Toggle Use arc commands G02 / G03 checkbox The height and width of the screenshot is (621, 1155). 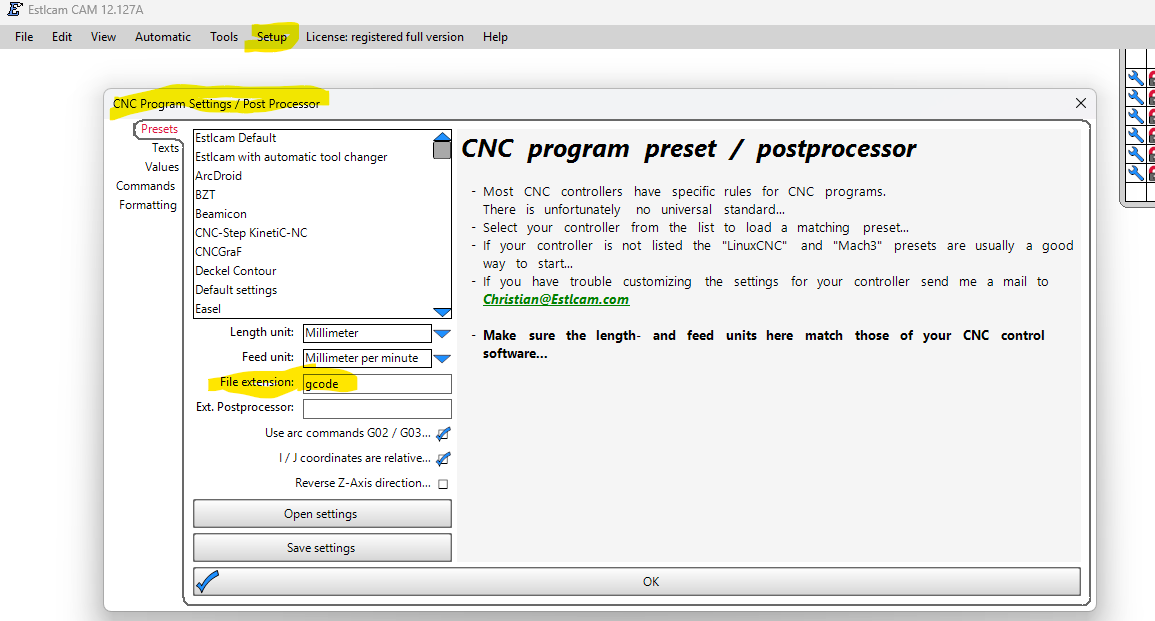[x=443, y=434]
